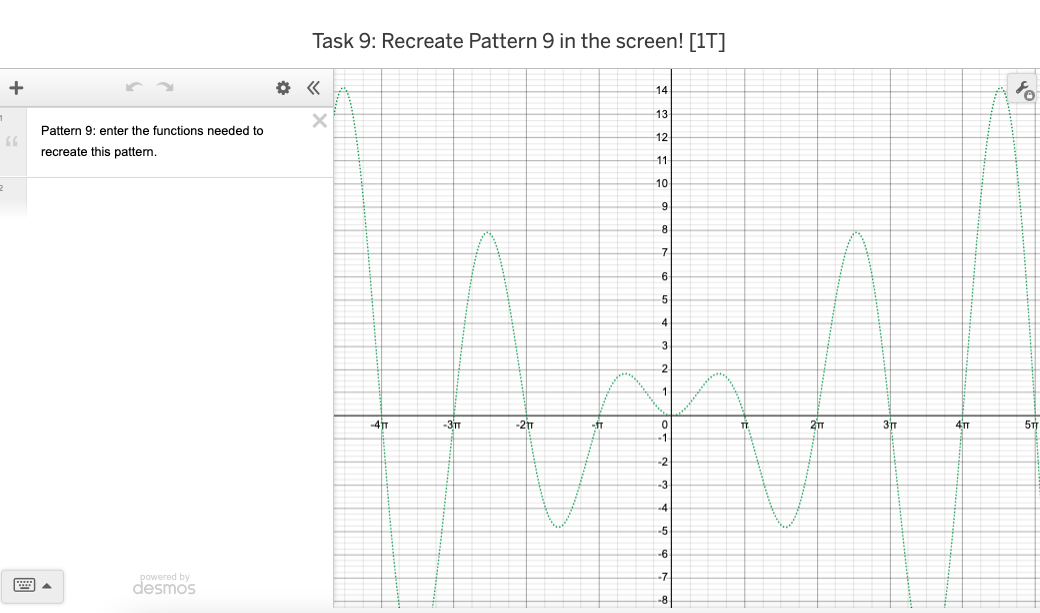The height and width of the screenshot is (613, 1040).
Task: Click the 3π x-axis label
Action: 890,425
